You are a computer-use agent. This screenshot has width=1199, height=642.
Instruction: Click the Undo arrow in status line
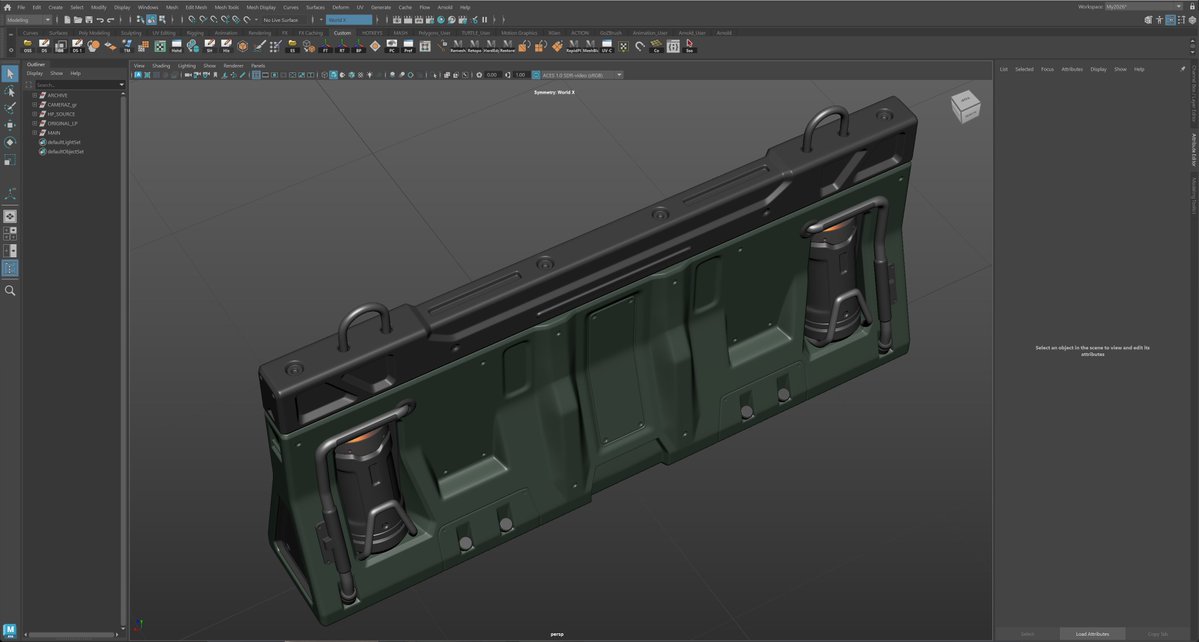coord(100,20)
